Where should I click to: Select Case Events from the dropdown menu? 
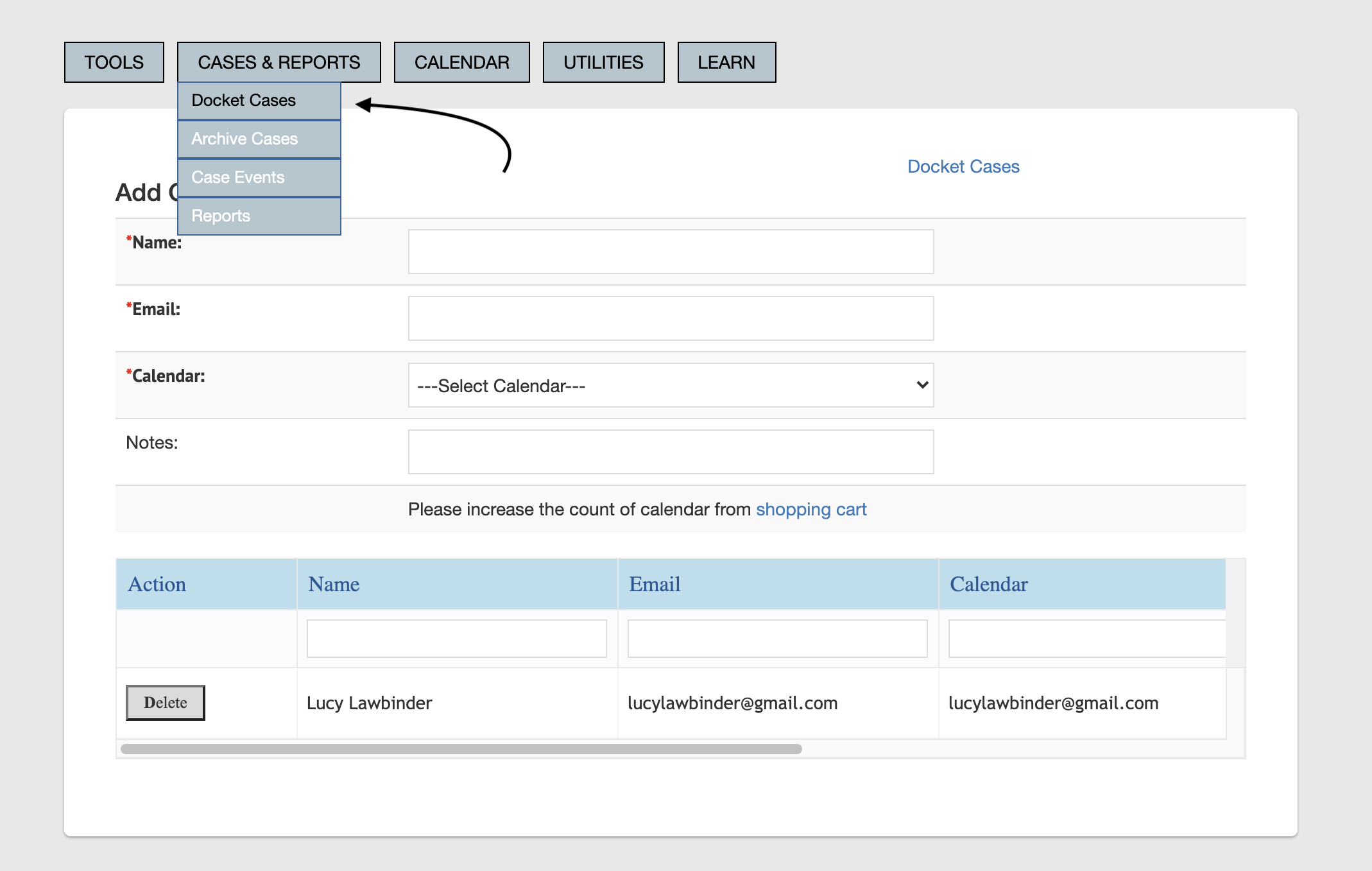[x=237, y=177]
